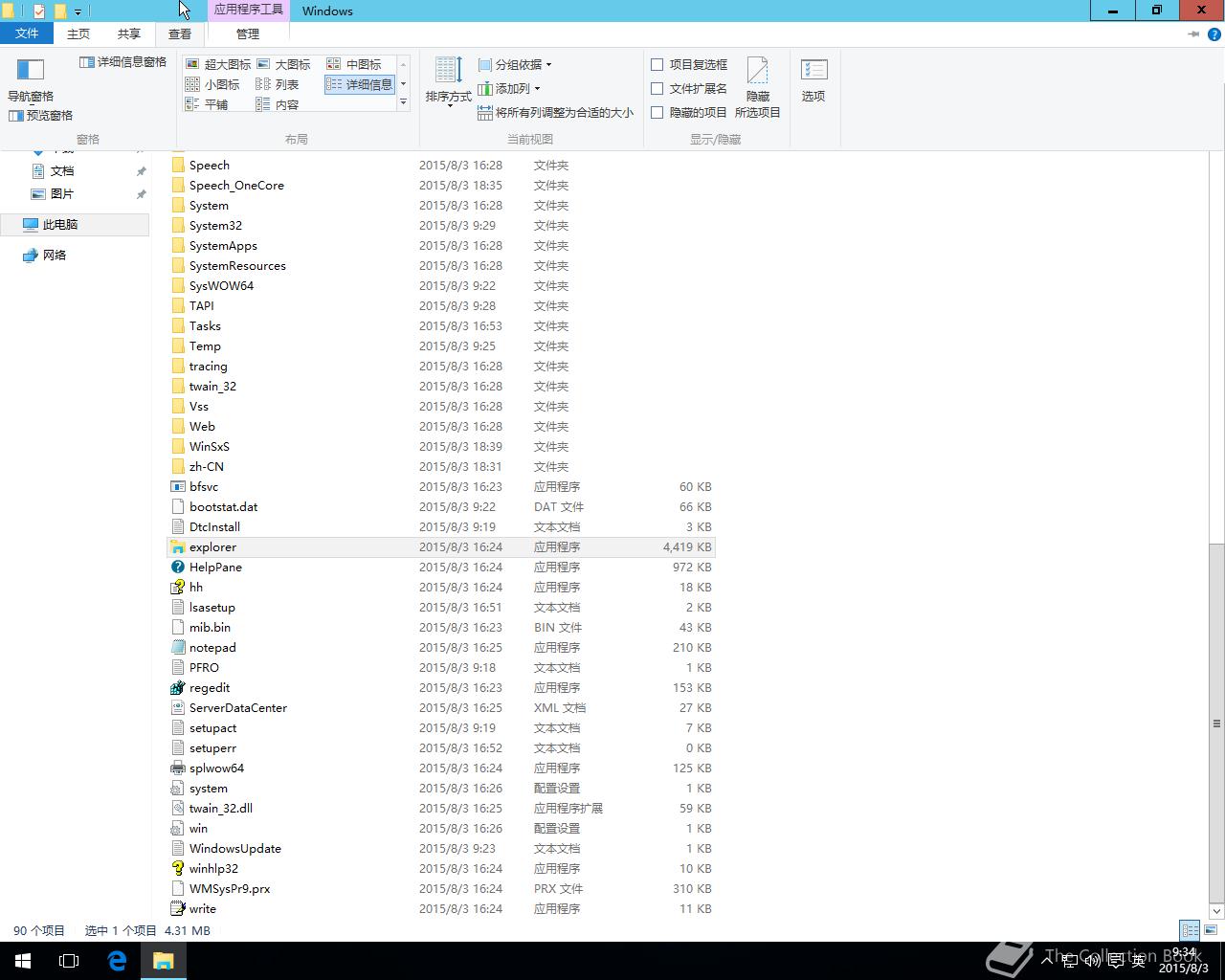Select 文档 in the navigation pane
Image resolution: width=1225 pixels, height=980 pixels.
tap(62, 170)
